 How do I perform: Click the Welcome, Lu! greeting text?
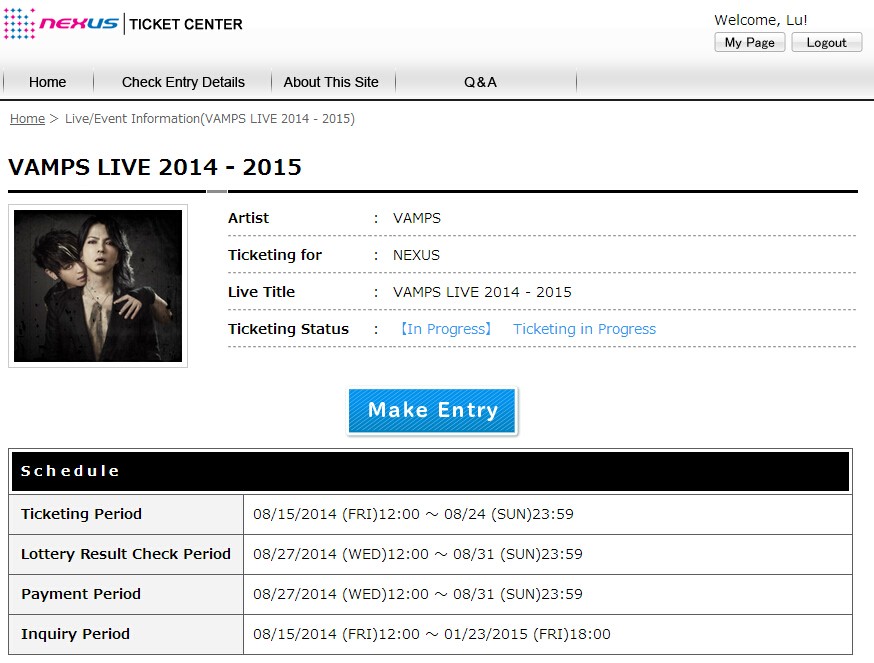[760, 20]
